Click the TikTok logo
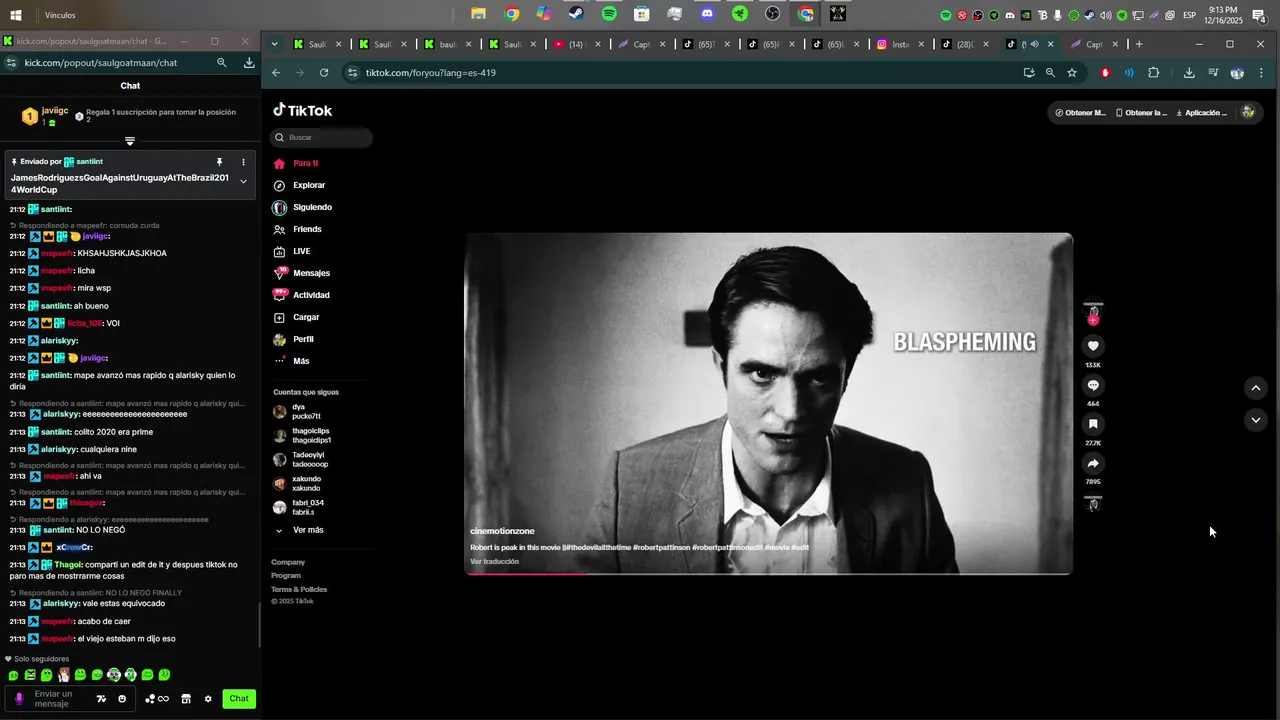Image resolution: width=1280 pixels, height=720 pixels. 303,110
